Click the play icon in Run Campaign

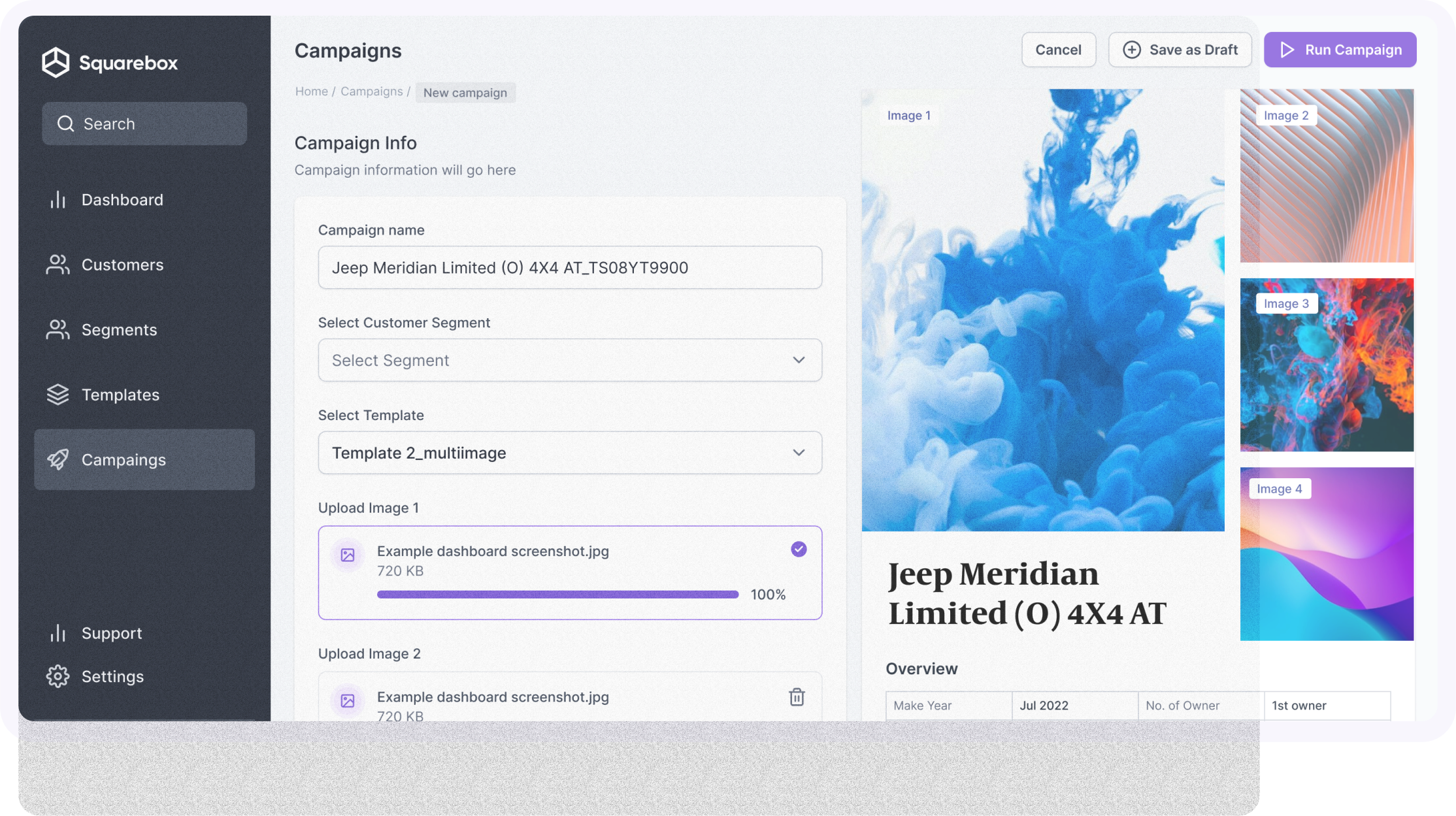[x=1287, y=50]
